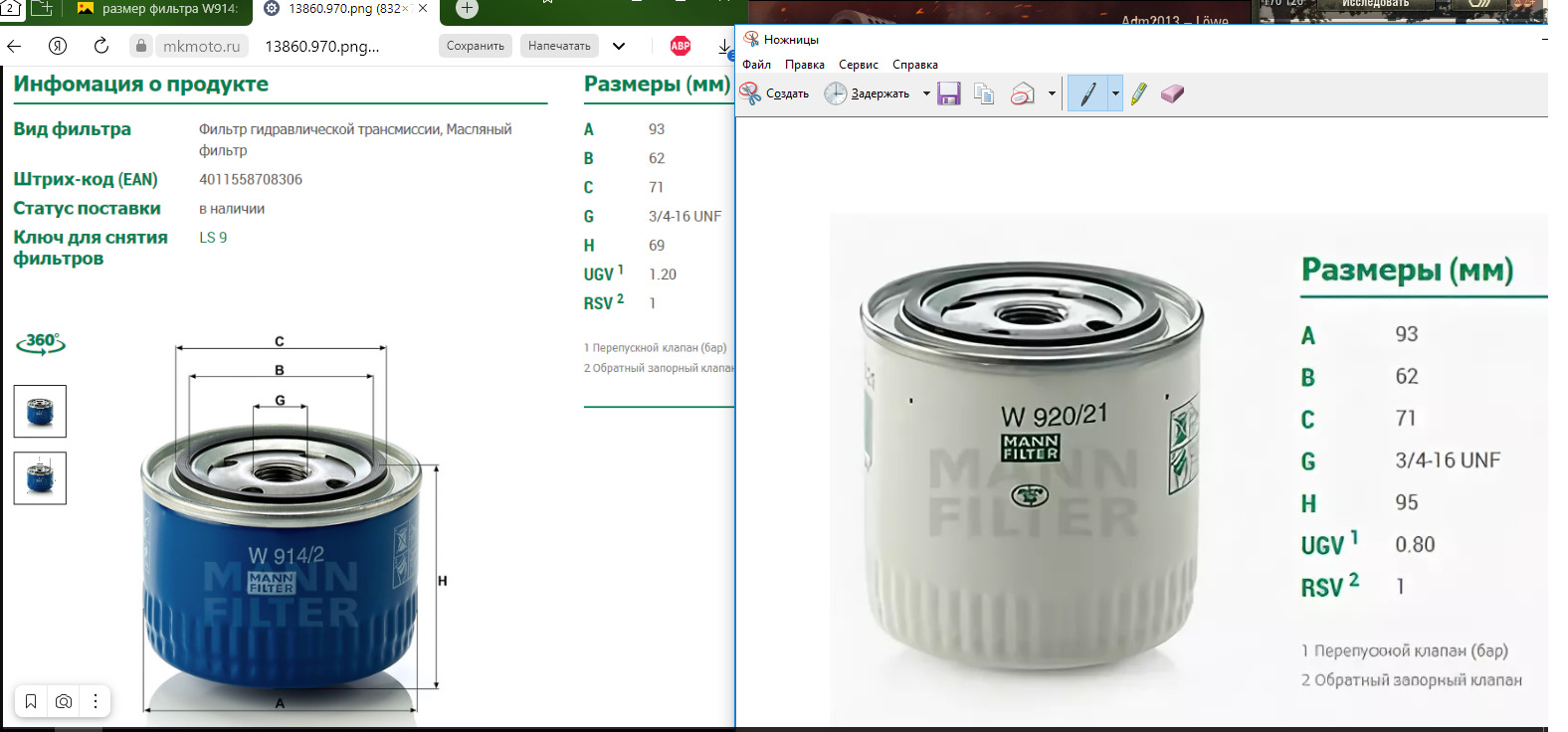
Task: Open the 360° view icon
Action: point(41,343)
